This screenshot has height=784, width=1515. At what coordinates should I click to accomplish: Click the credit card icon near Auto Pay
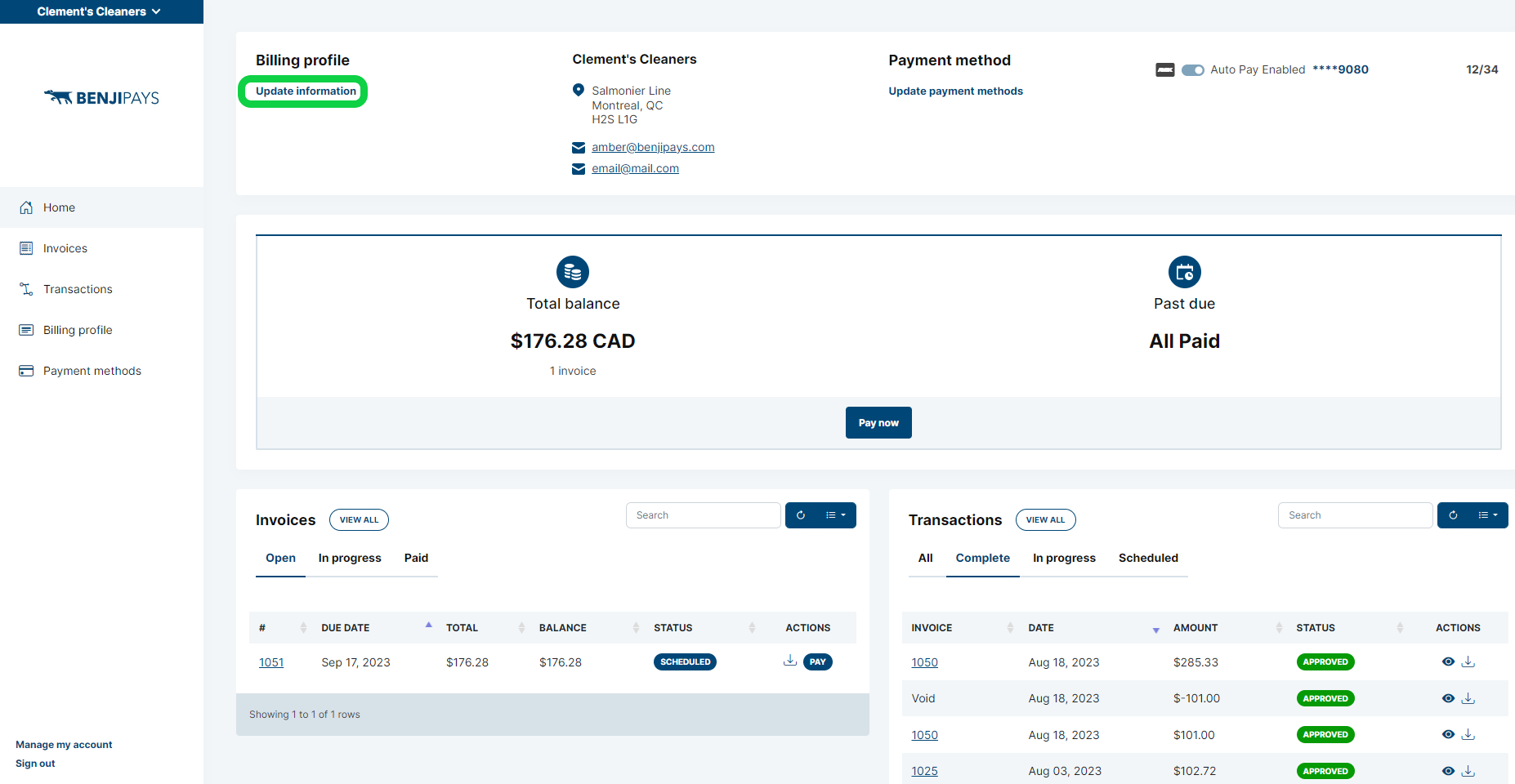[1165, 69]
